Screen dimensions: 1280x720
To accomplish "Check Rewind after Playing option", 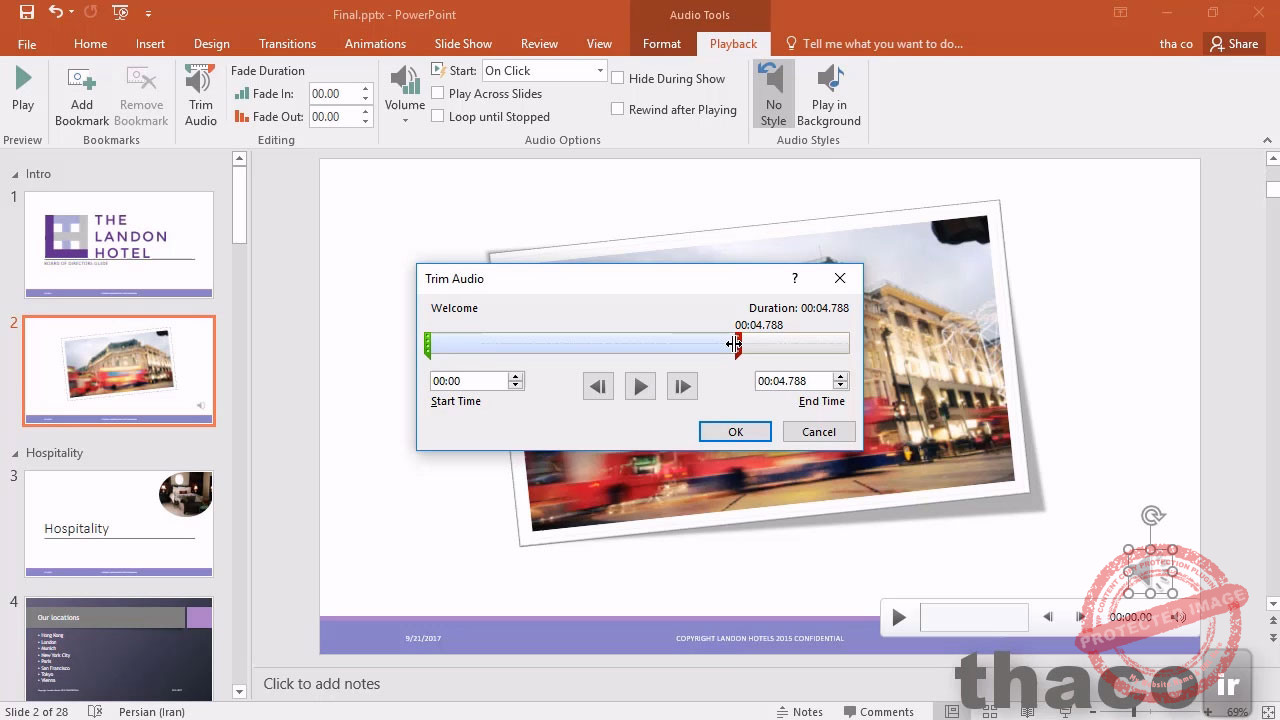I will point(617,109).
